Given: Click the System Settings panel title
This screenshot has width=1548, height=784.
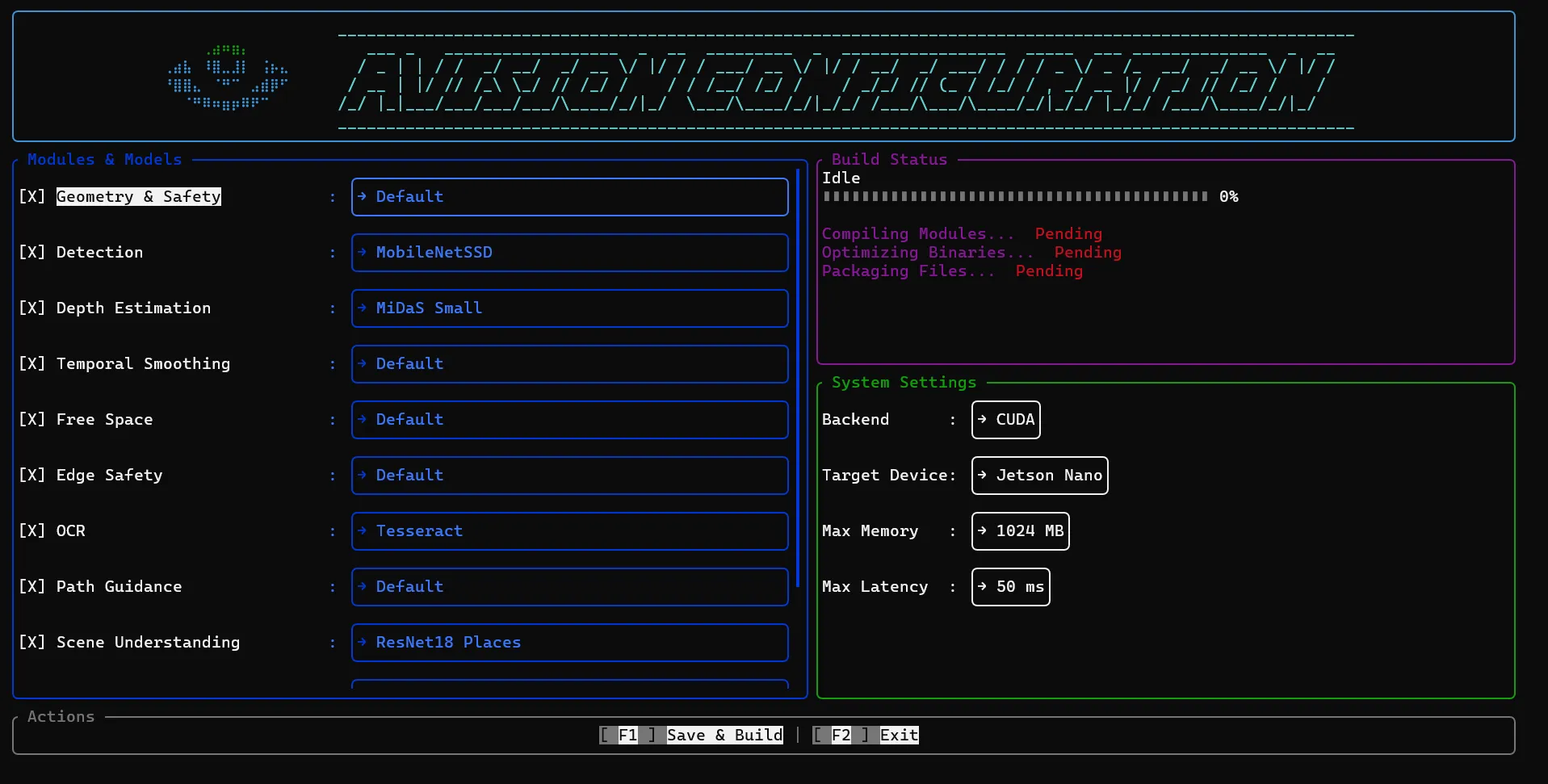Looking at the screenshot, I should click(x=904, y=383).
